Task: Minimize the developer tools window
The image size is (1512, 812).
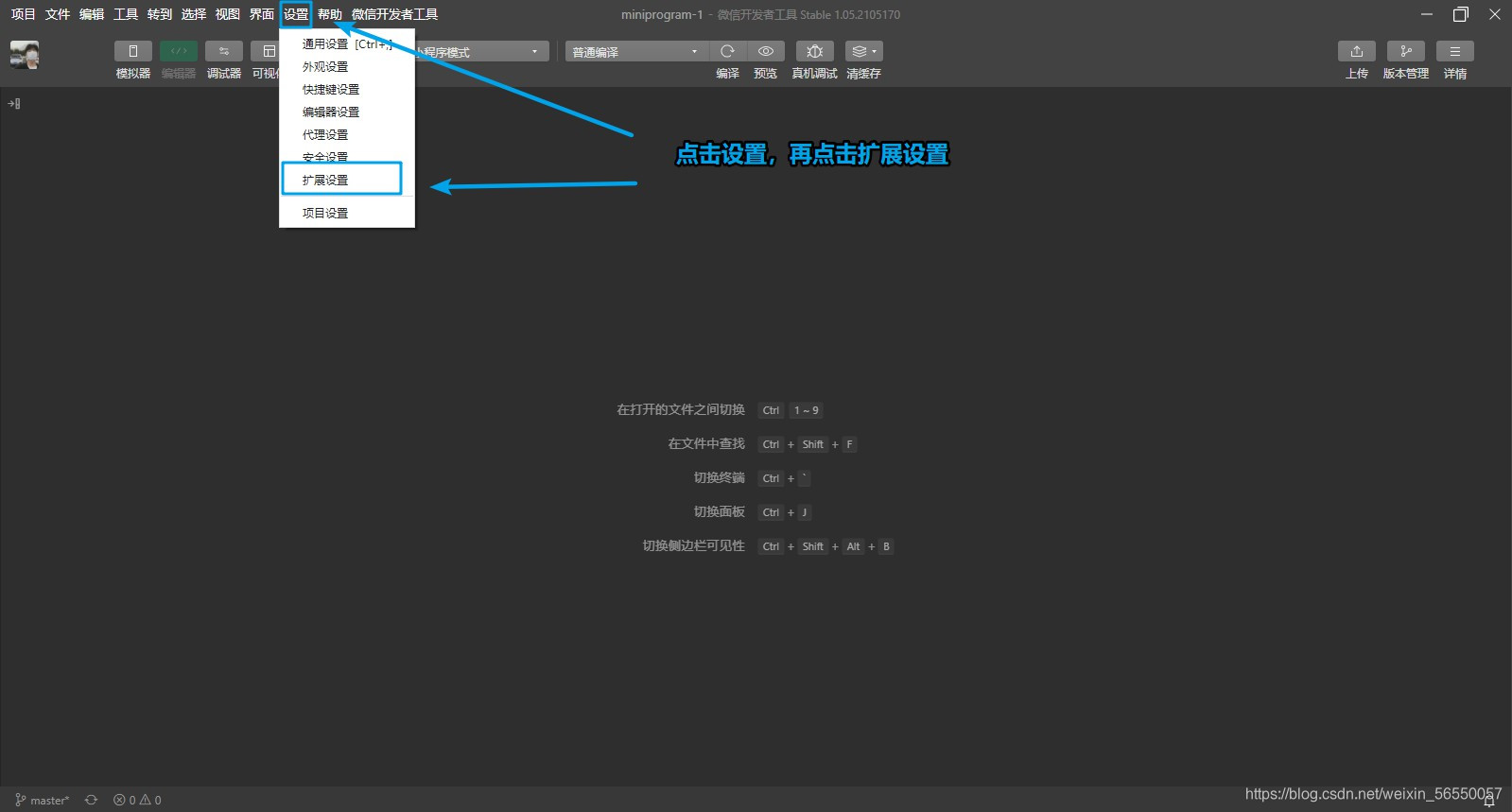Action: pyautogui.click(x=1427, y=14)
